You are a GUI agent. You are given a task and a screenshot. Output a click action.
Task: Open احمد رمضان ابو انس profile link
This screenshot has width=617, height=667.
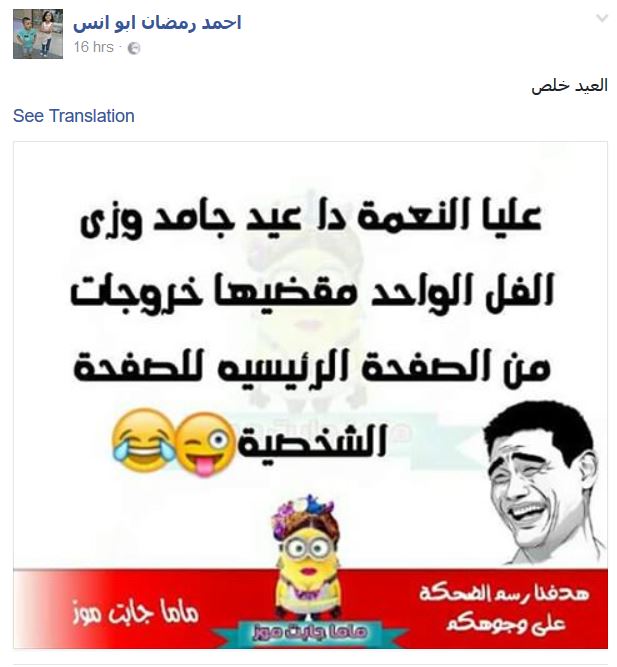pyautogui.click(x=157, y=23)
